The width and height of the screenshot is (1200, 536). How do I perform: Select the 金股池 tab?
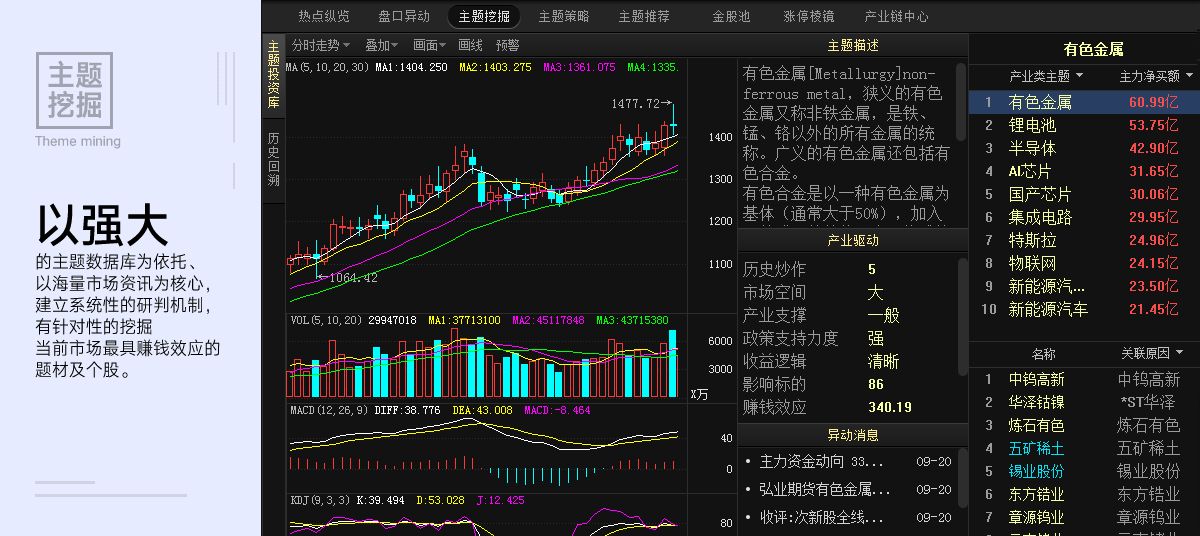(731, 16)
